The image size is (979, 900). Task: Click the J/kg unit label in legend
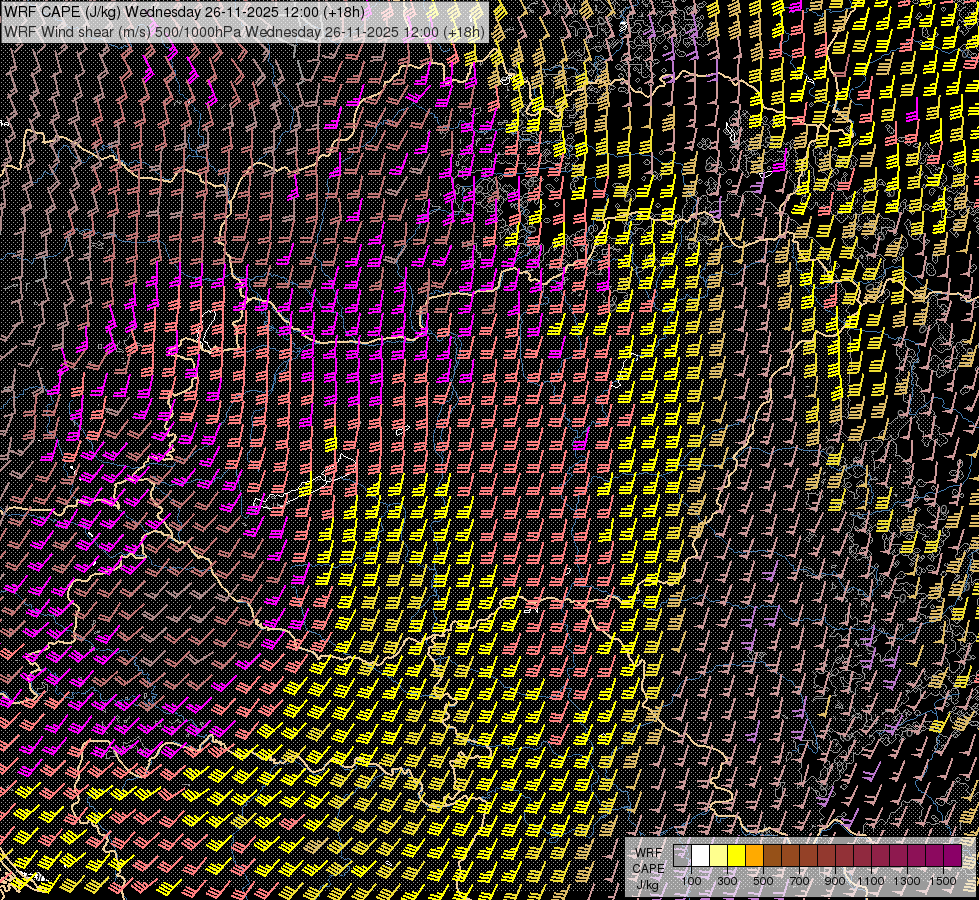[647, 885]
